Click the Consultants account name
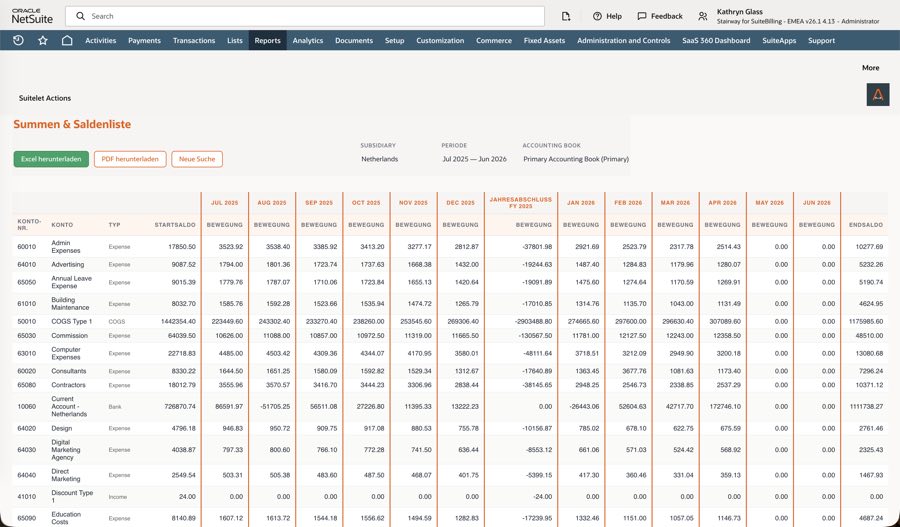 tap(69, 371)
